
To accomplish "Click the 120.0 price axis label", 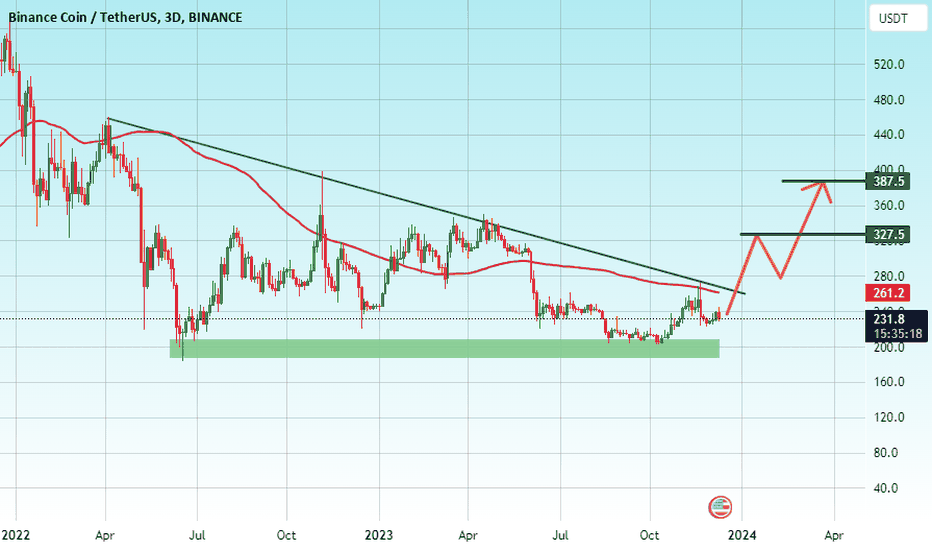I will point(889,417).
